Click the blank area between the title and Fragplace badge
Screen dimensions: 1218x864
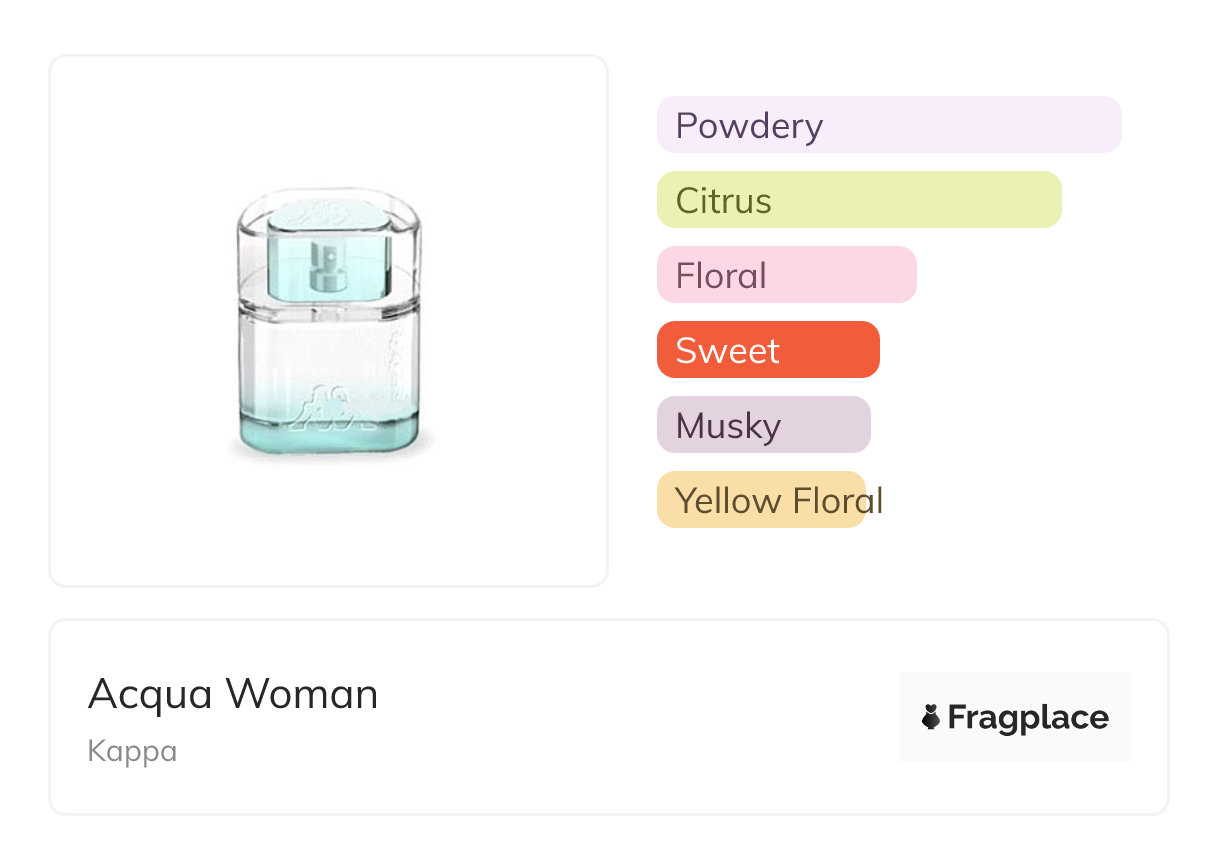tap(640, 717)
